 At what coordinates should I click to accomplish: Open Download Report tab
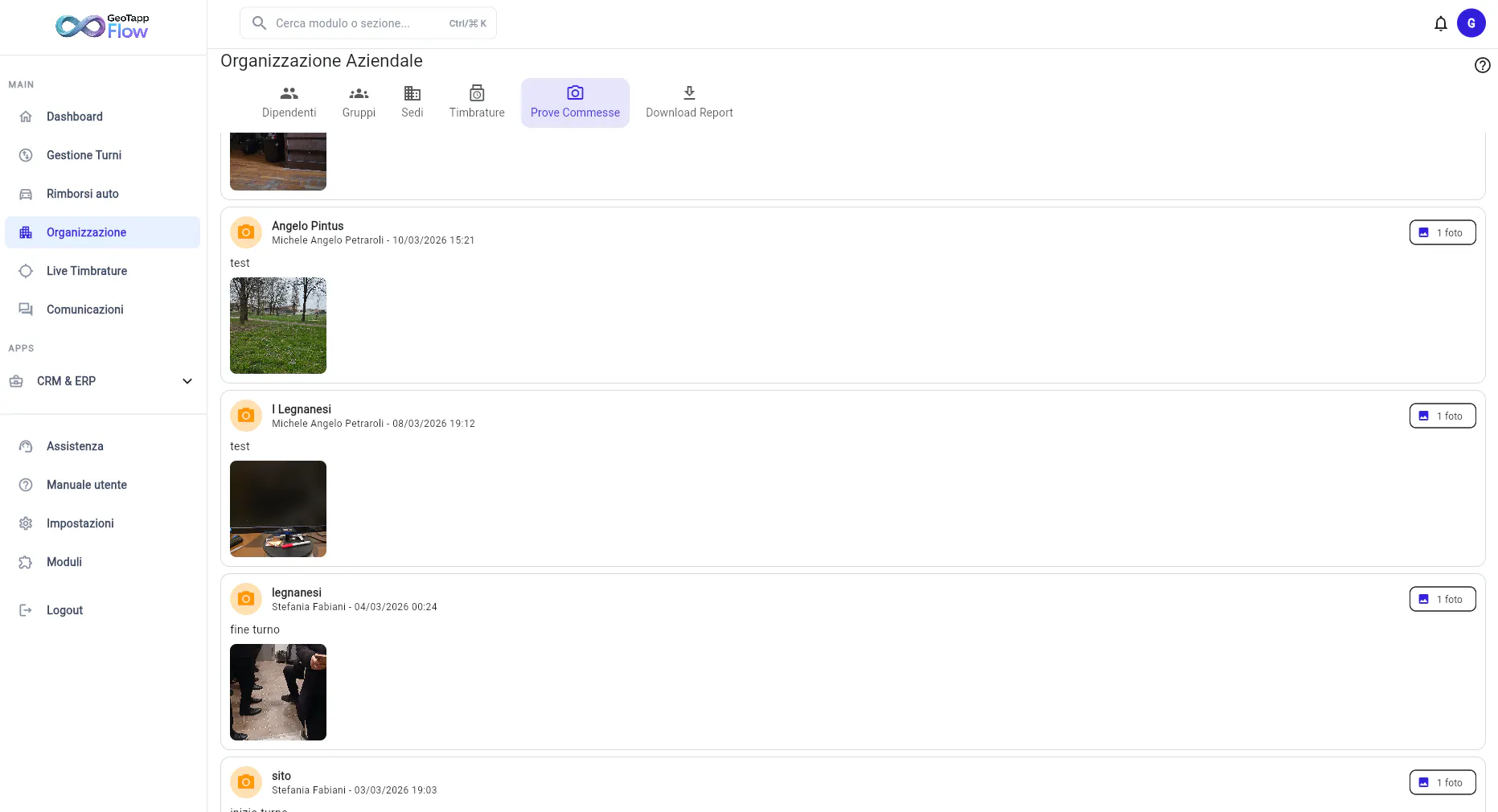click(689, 103)
